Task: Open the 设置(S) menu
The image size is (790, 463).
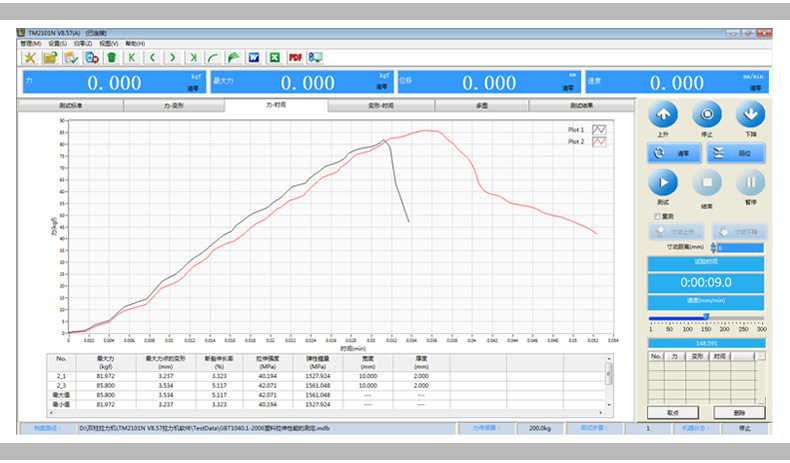Action: (56, 43)
